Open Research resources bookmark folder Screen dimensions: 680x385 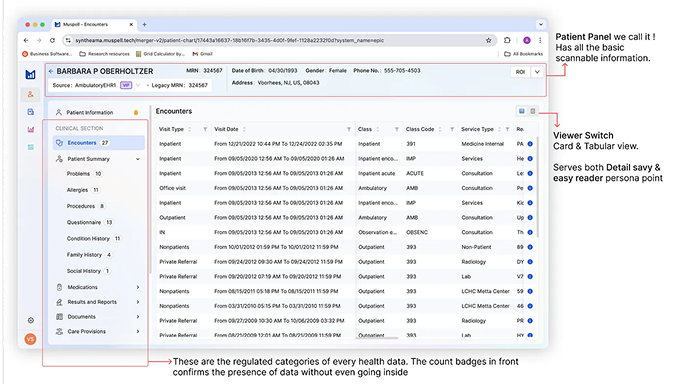pyautogui.click(x=105, y=54)
